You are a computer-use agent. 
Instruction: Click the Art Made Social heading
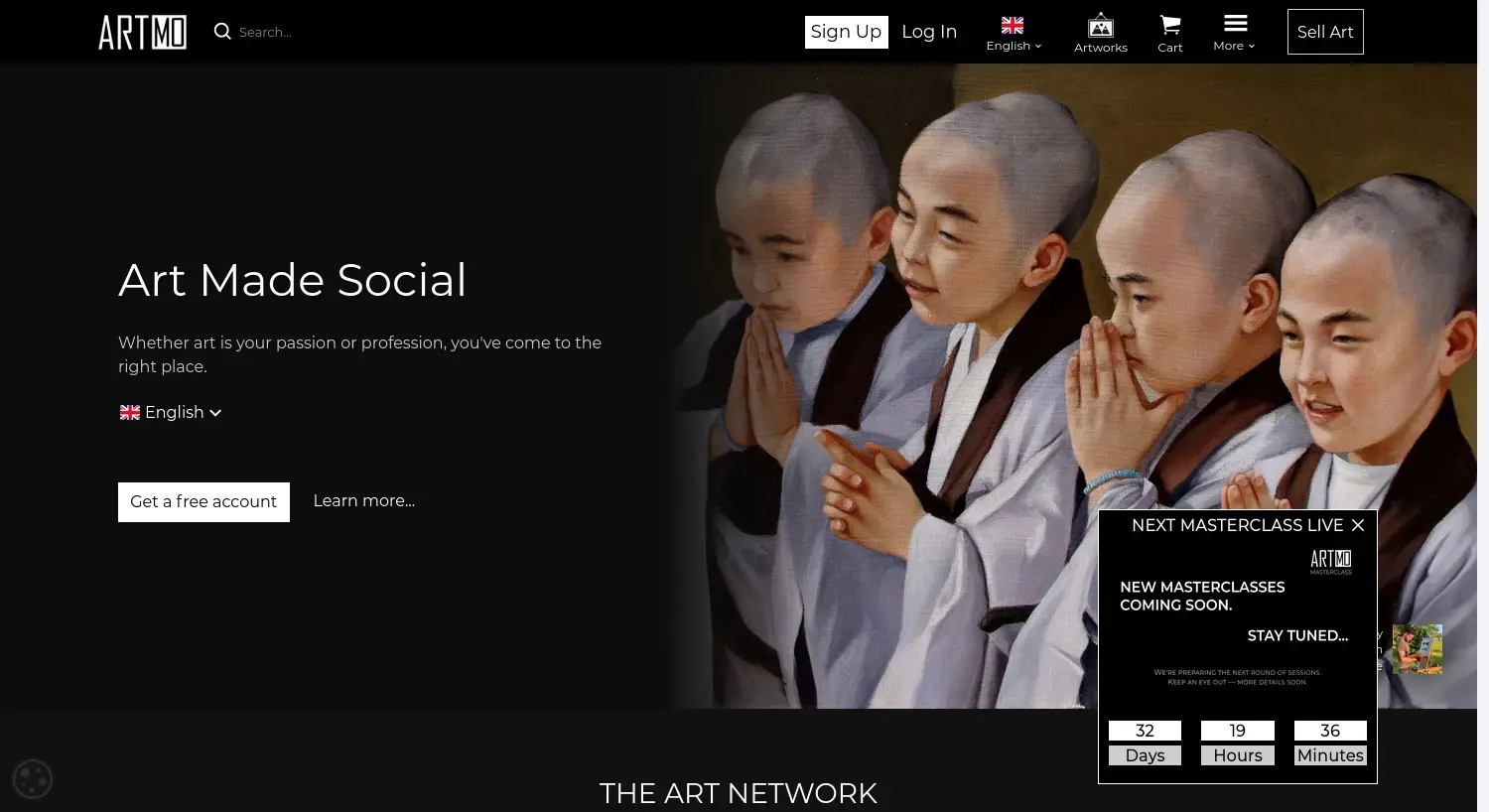click(x=293, y=280)
